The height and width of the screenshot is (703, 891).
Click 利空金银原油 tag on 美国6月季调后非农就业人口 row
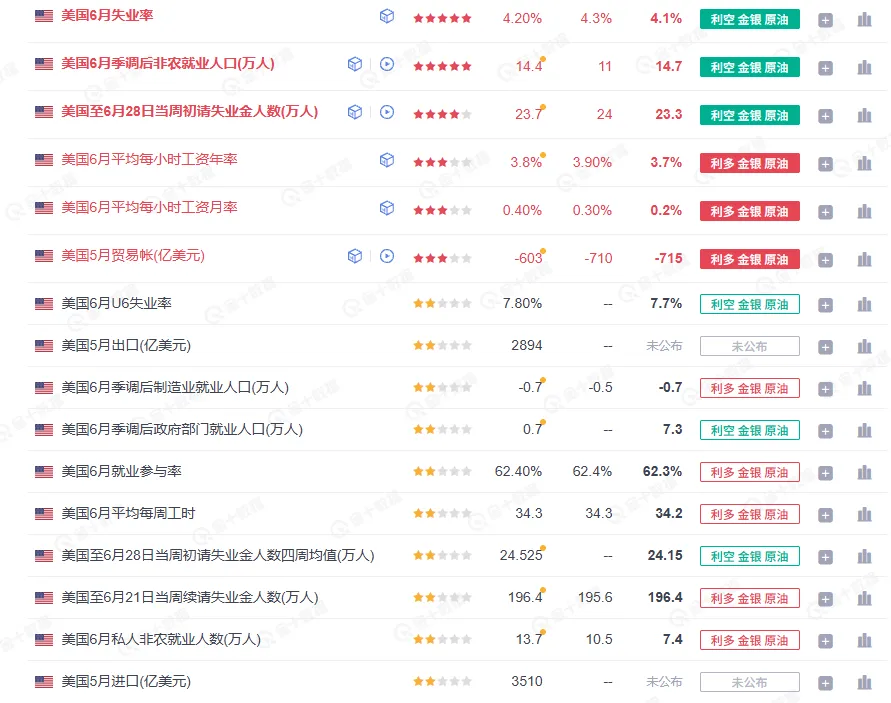750,67
